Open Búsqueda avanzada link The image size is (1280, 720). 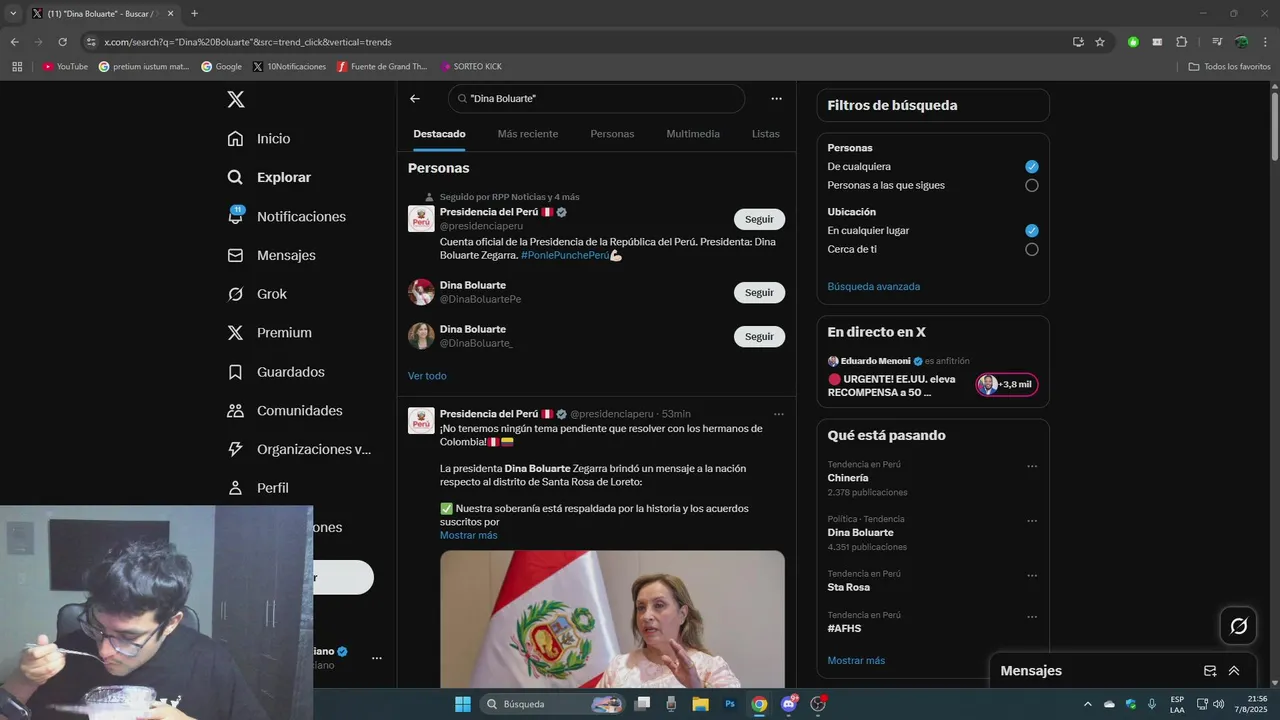coord(873,287)
